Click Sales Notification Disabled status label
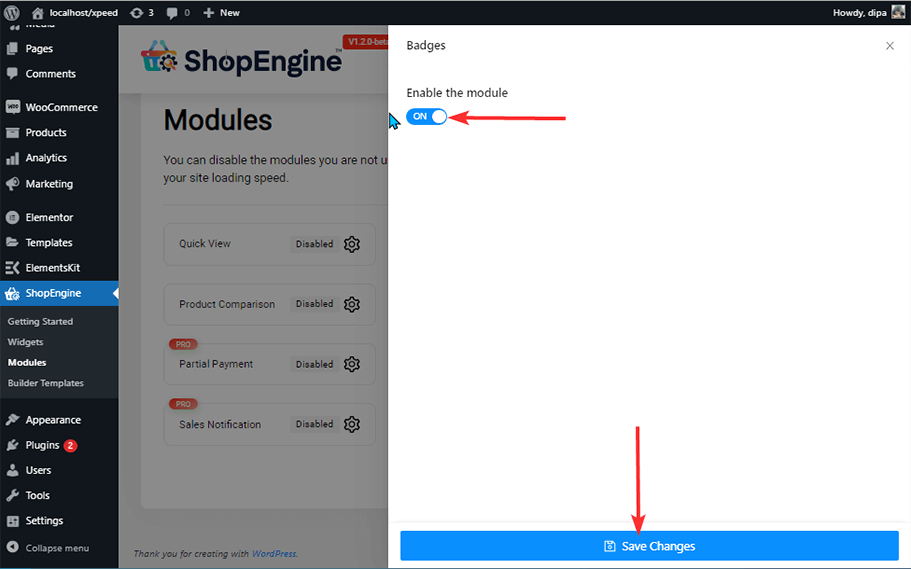 tap(314, 424)
